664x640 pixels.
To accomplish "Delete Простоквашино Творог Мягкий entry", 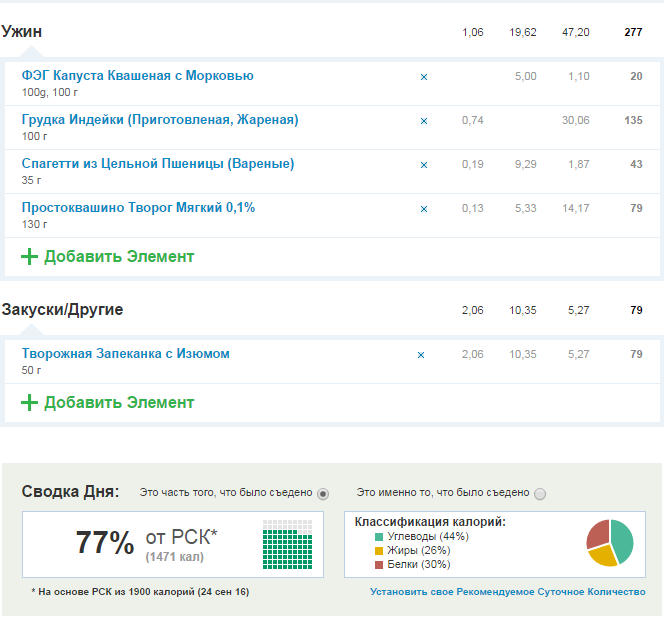I will [423, 209].
